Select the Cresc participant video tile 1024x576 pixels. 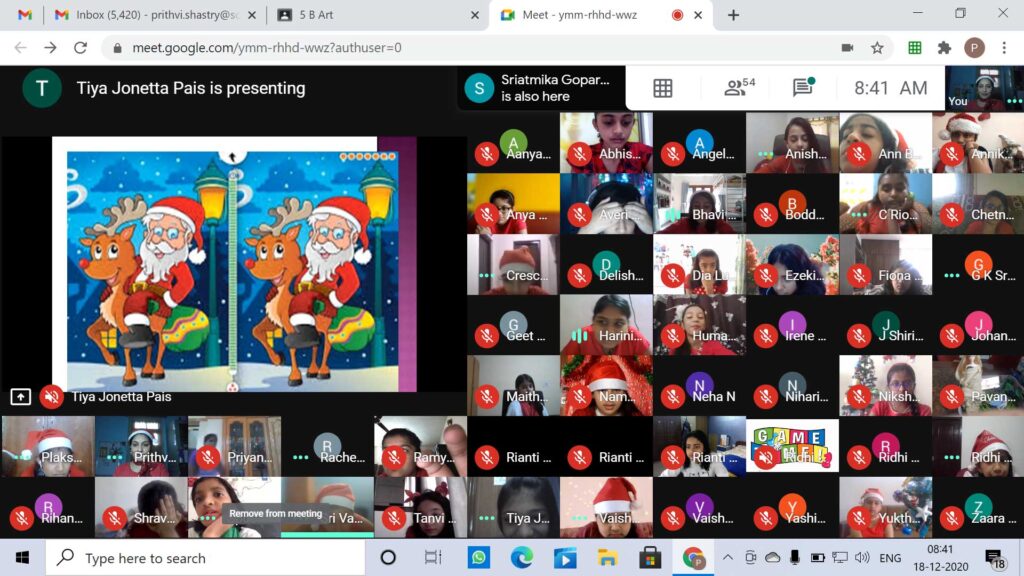click(x=513, y=264)
